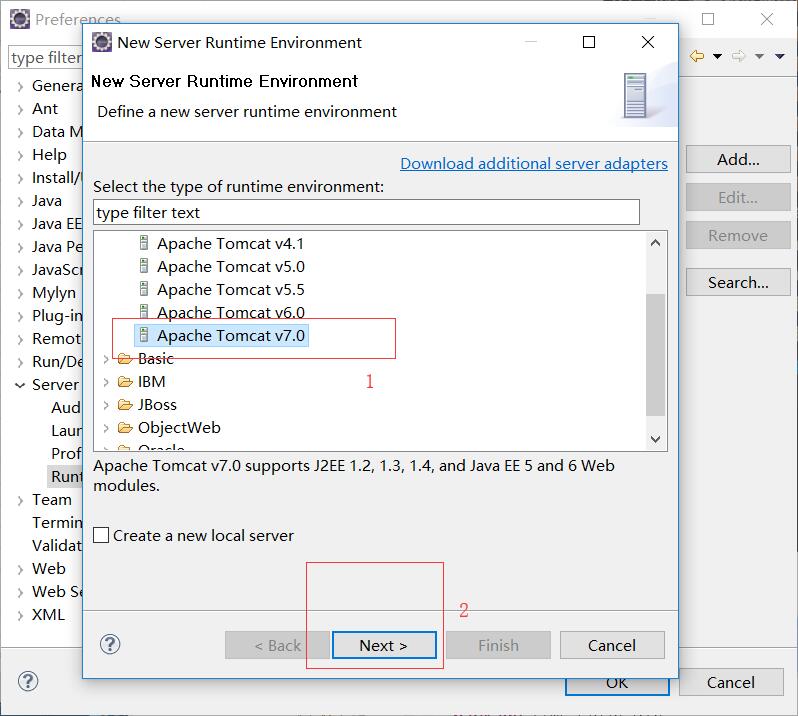Click Next button in the dialog
The height and width of the screenshot is (716, 798).
[384, 645]
